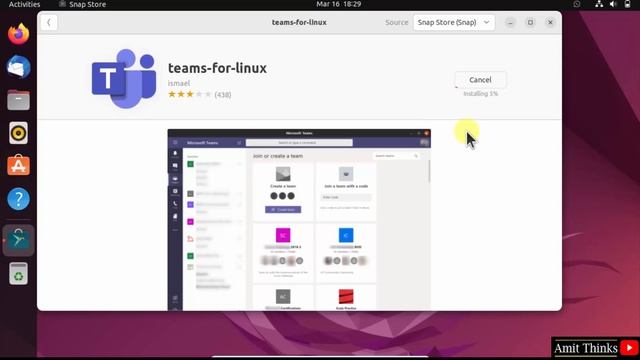This screenshot has height=360, width=640.
Task: Click the teams-for-linux app logo
Action: point(124,79)
